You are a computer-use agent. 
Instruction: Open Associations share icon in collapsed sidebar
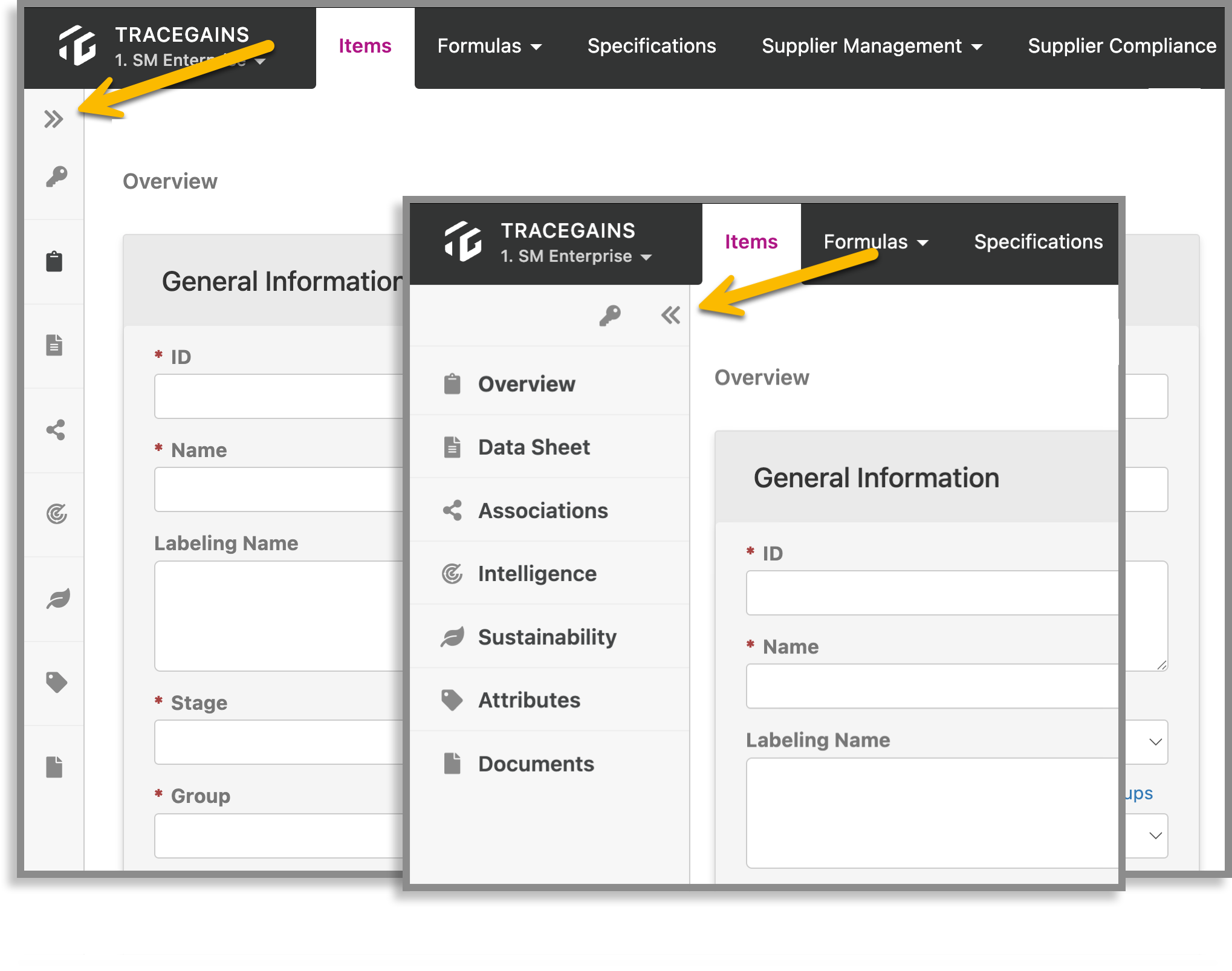click(x=56, y=430)
